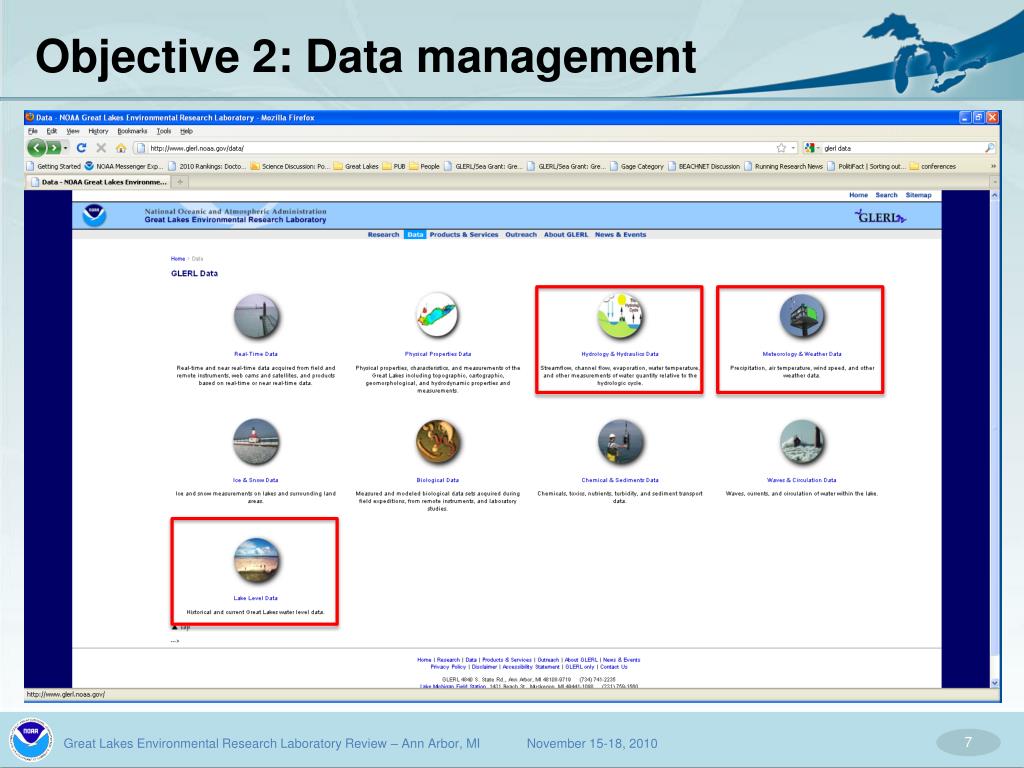Click the Meteorology & Weather Data link
This screenshot has height=768, width=1024.
tap(802, 354)
